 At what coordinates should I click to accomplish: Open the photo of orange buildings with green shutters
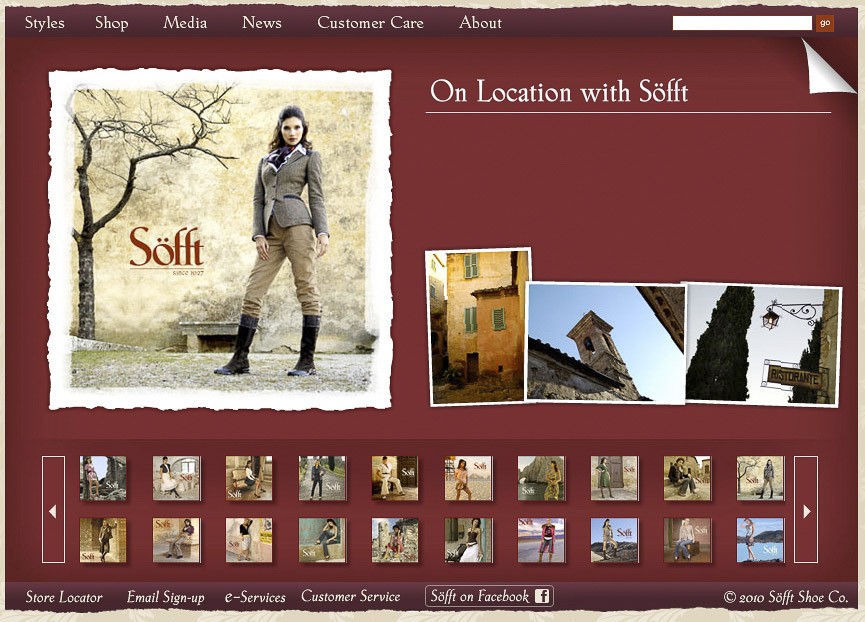coord(477,326)
